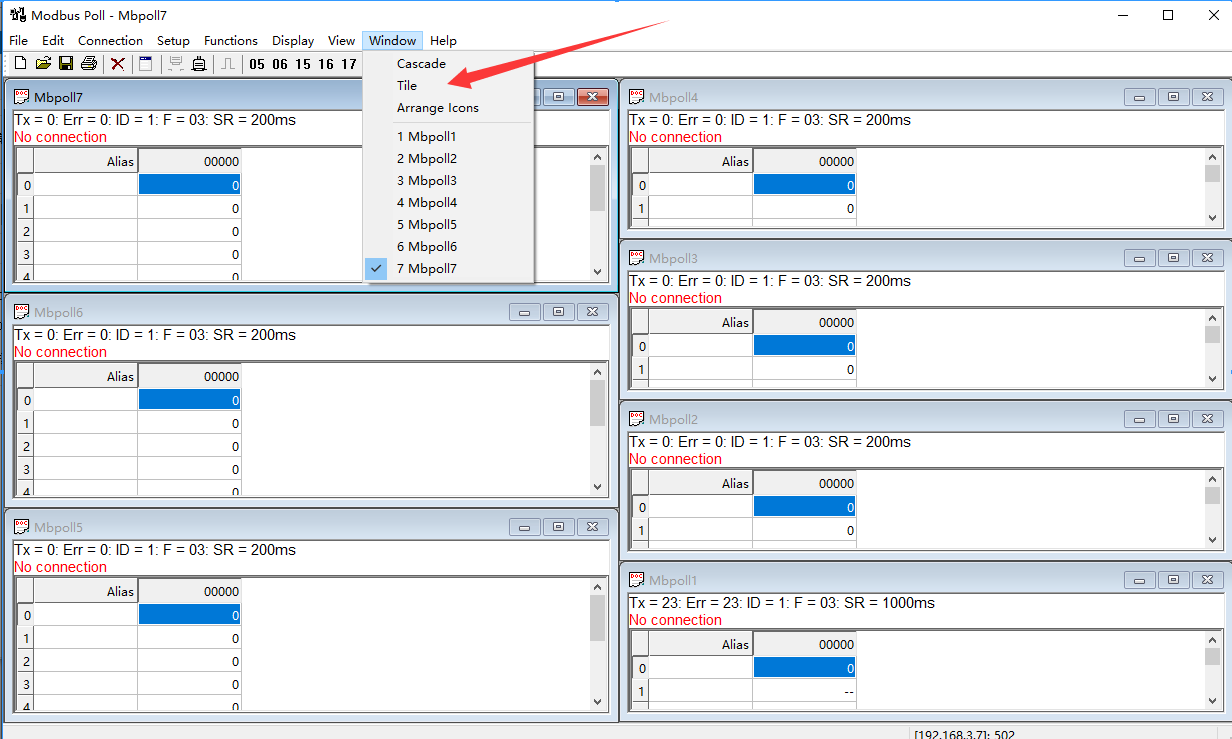Click the Open file folder icon
This screenshot has width=1232, height=739.
tap(43, 64)
